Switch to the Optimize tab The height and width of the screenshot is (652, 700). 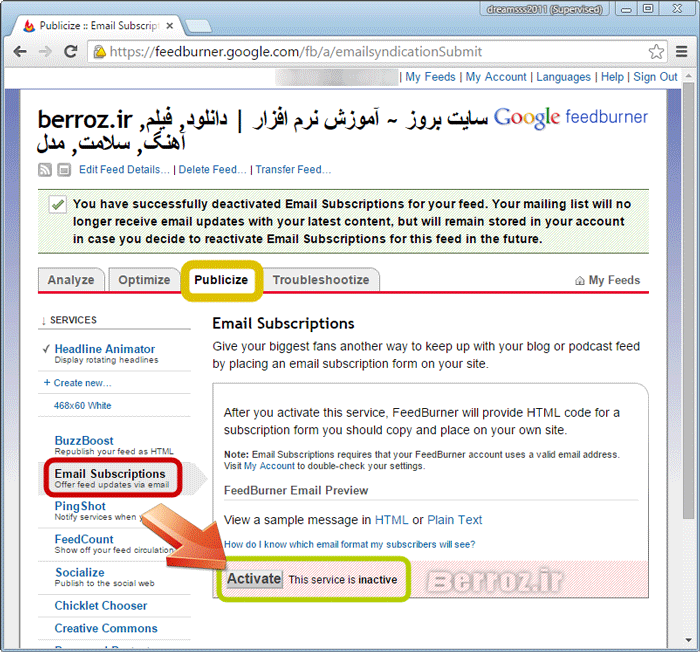coord(144,280)
